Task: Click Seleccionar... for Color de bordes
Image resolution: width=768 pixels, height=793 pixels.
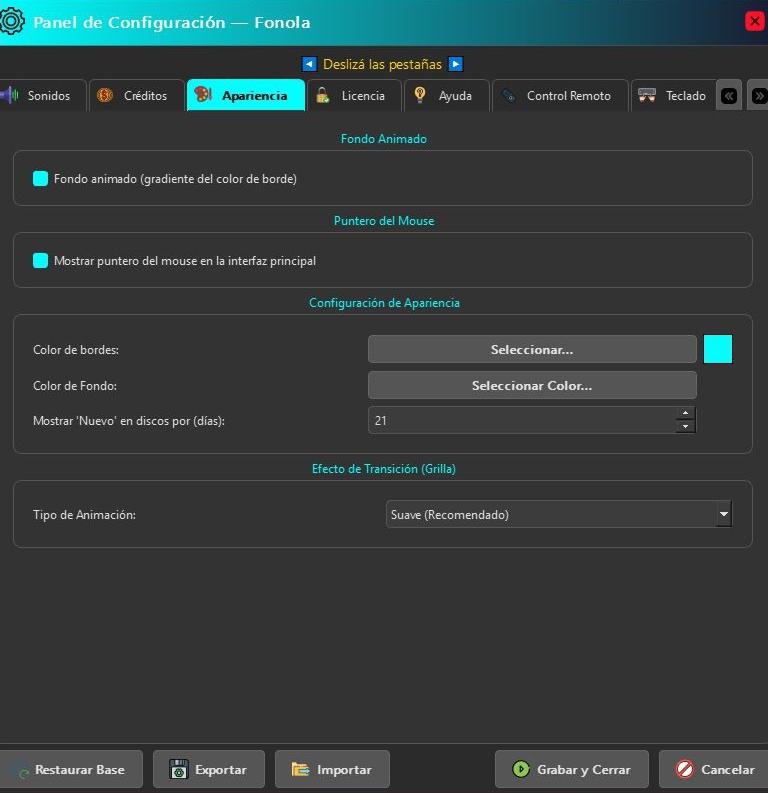Action: [x=532, y=349]
